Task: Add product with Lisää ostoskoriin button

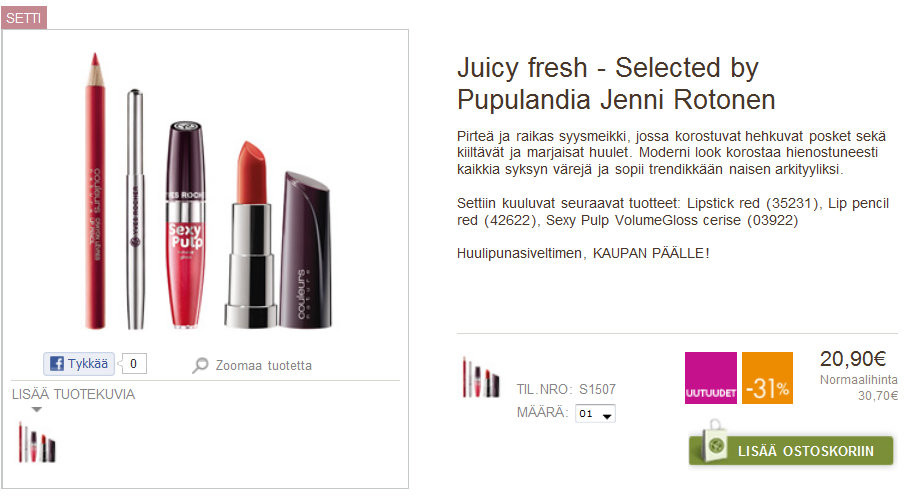Action: click(791, 450)
